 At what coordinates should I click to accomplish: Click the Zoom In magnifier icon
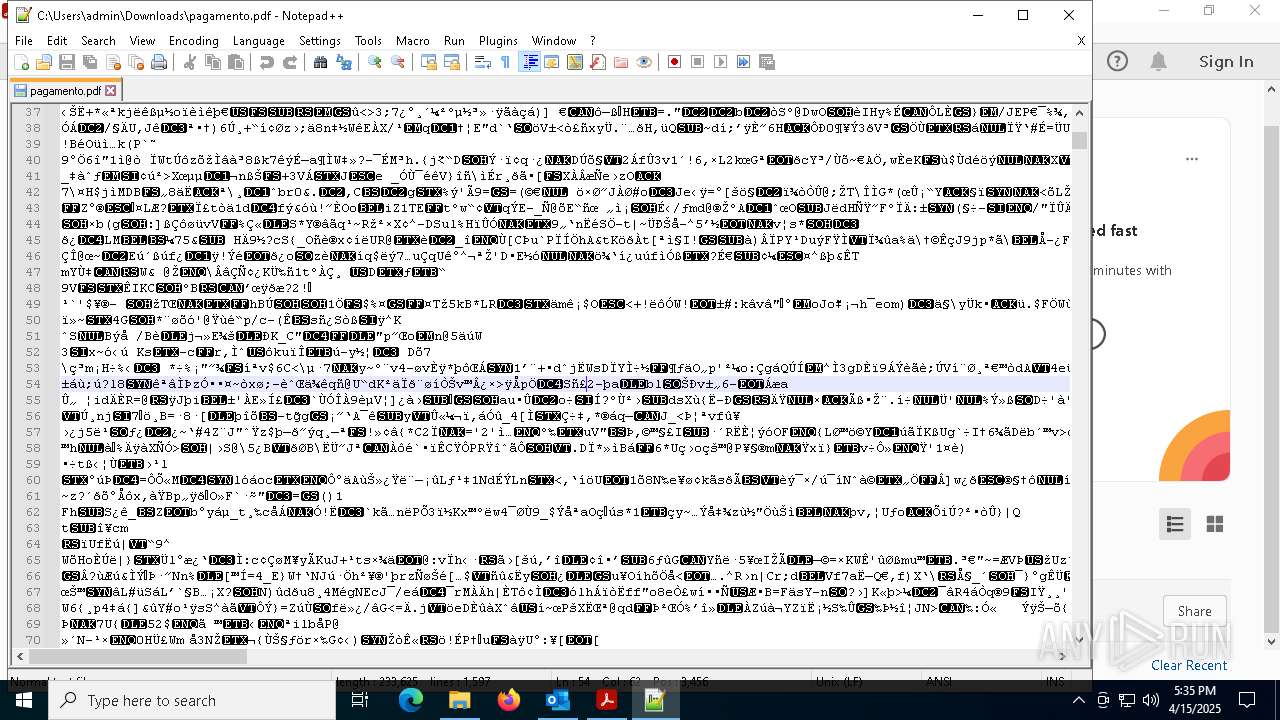click(375, 62)
